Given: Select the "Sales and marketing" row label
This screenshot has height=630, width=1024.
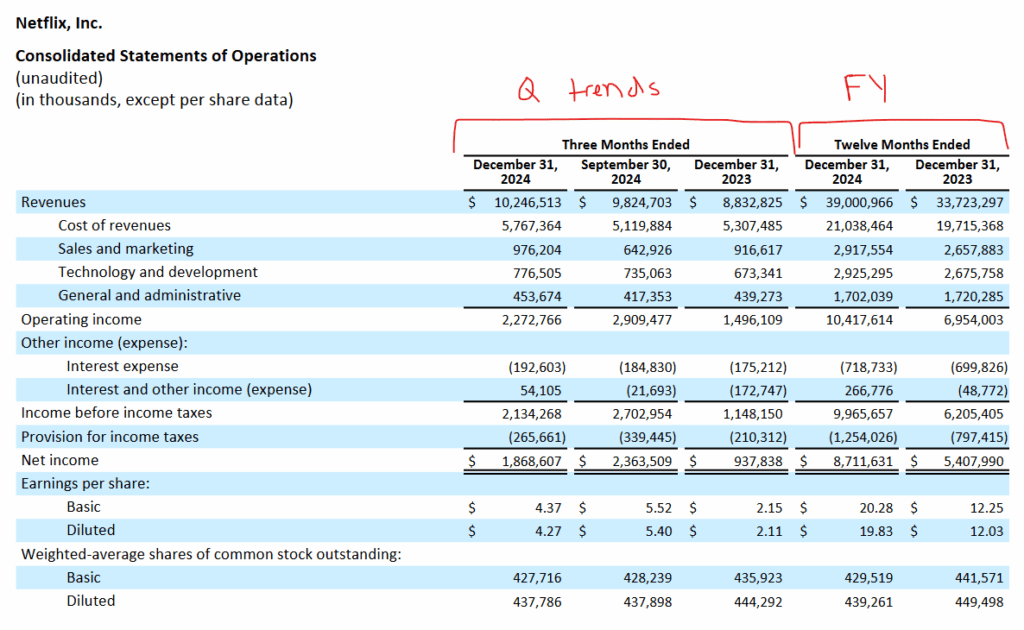Looking at the screenshot, I should click(x=125, y=249).
